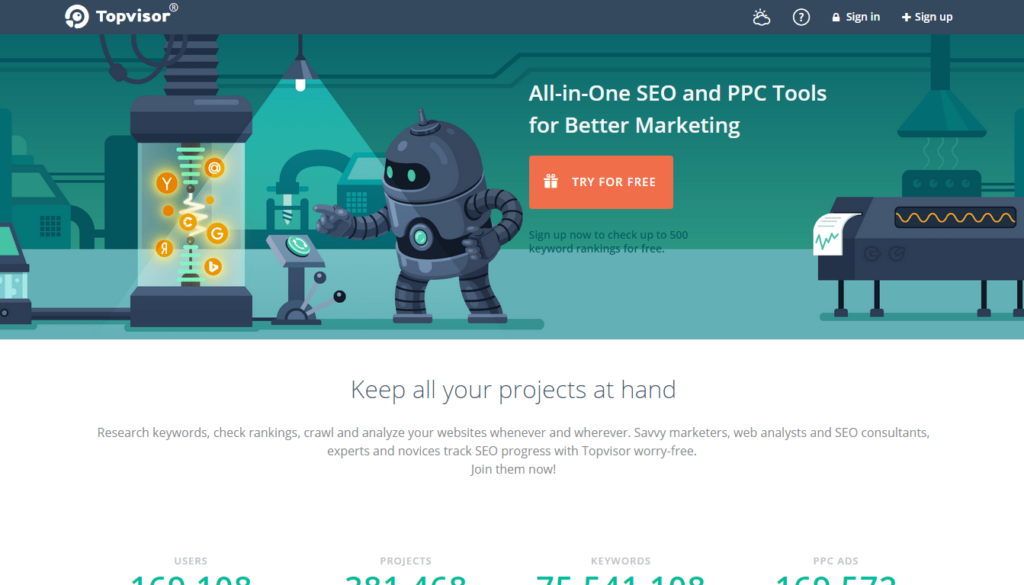Click the lock icon beside Sign in
The image size is (1024, 585).
836,18
